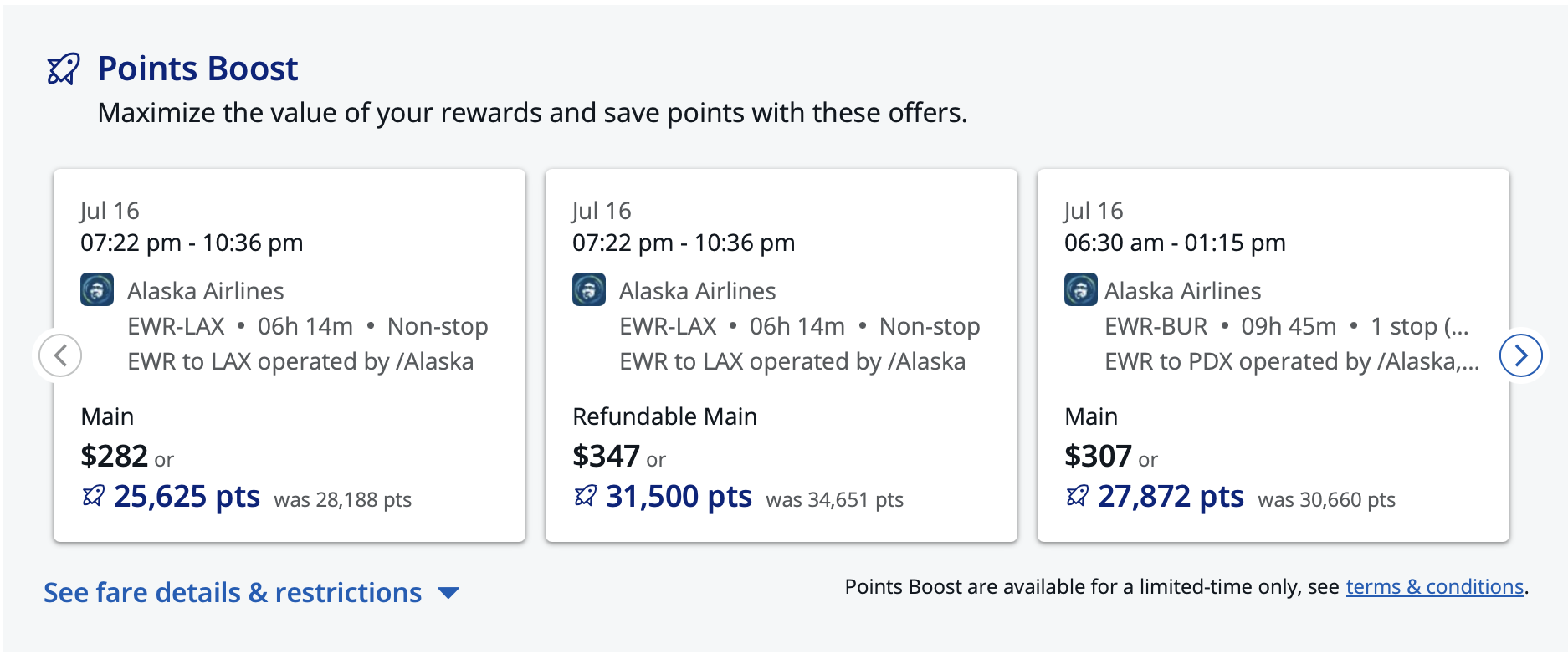Click the See fare details & restrictions link
Screen dimensions: 1568x654
pyautogui.click(x=233, y=592)
